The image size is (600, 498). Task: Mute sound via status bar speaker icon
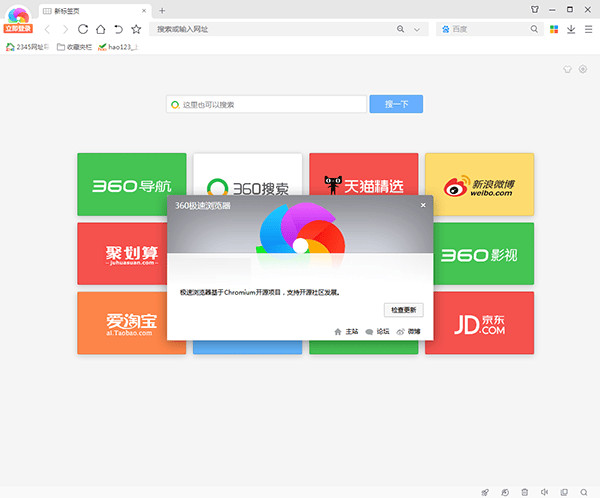pyautogui.click(x=545, y=492)
